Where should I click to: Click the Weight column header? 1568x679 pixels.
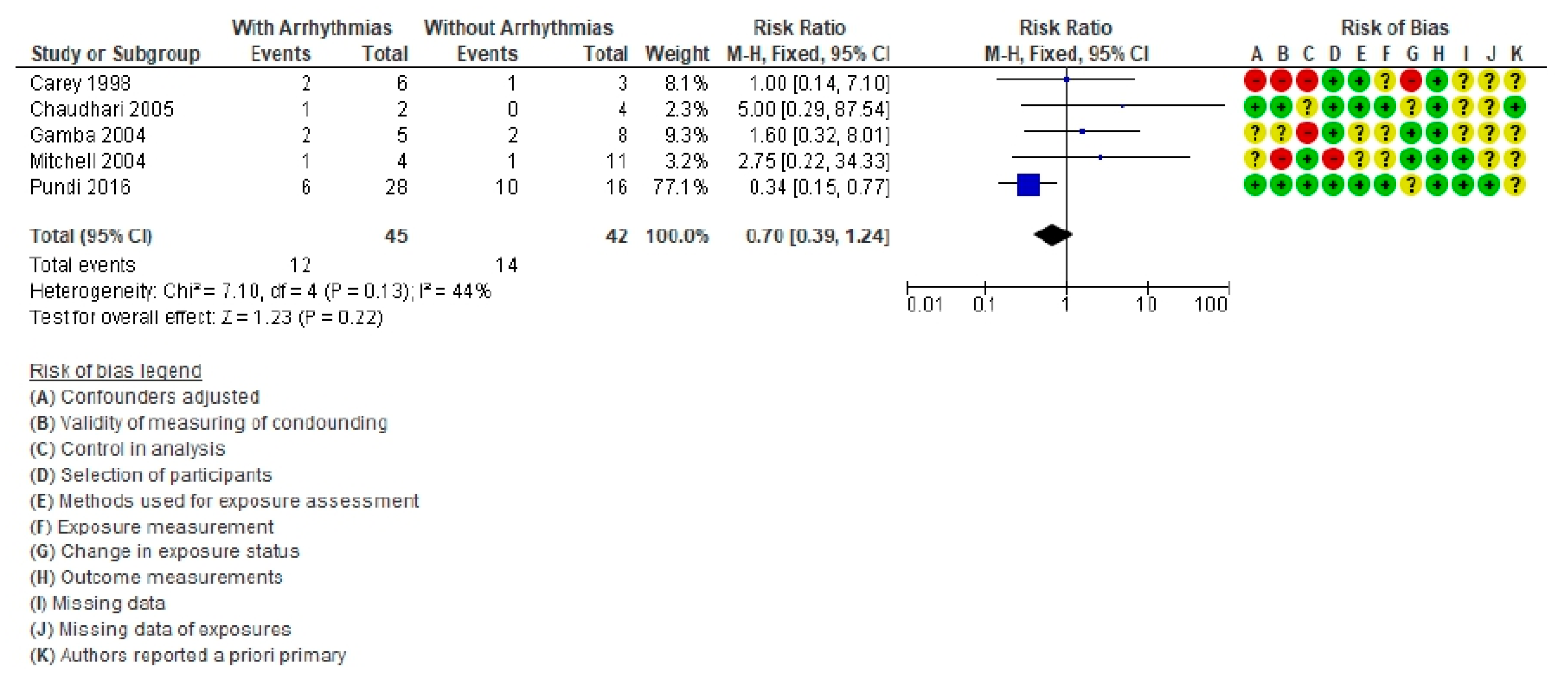point(677,54)
